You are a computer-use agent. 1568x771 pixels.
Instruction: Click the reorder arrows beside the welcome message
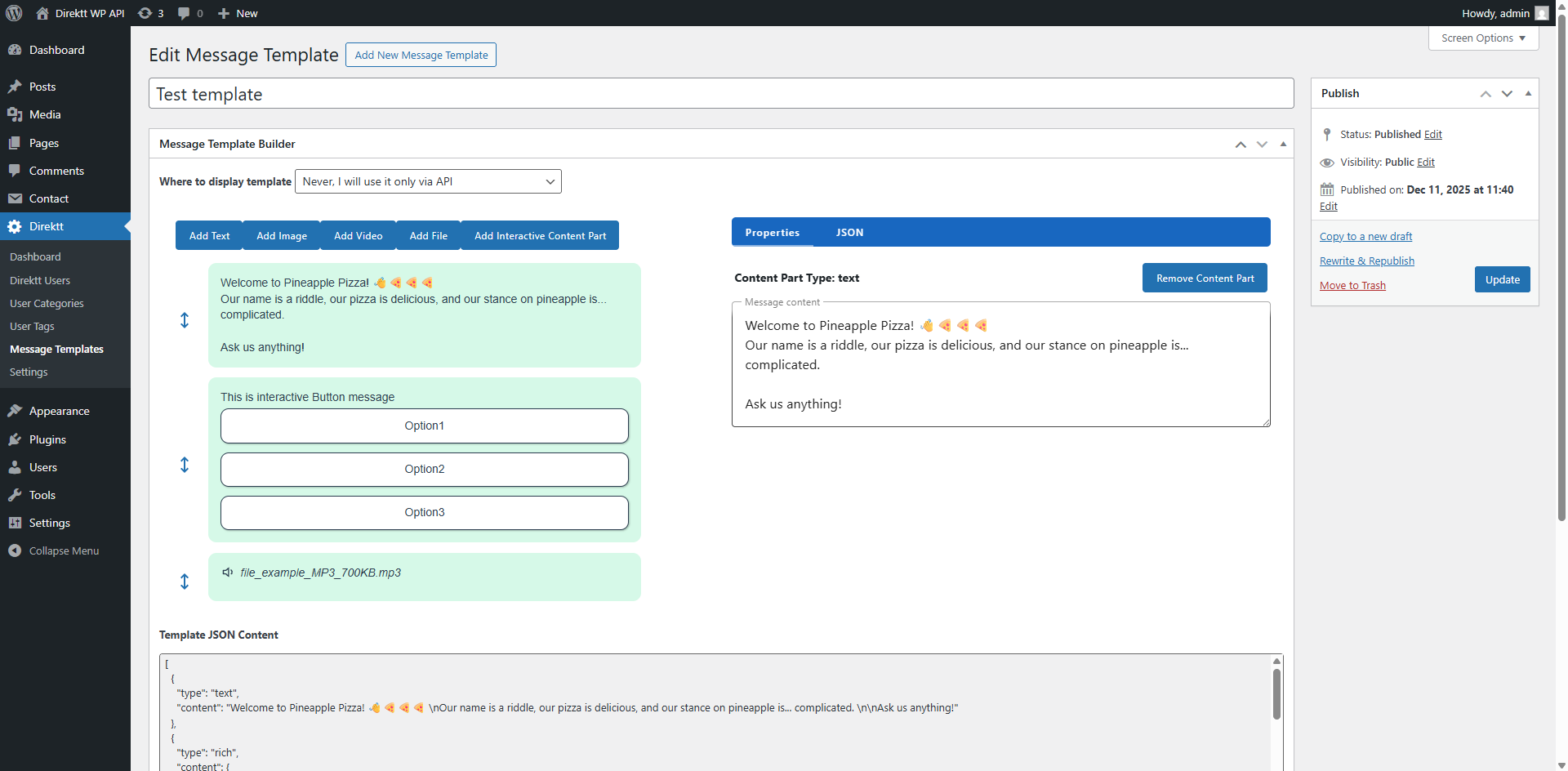coord(185,320)
